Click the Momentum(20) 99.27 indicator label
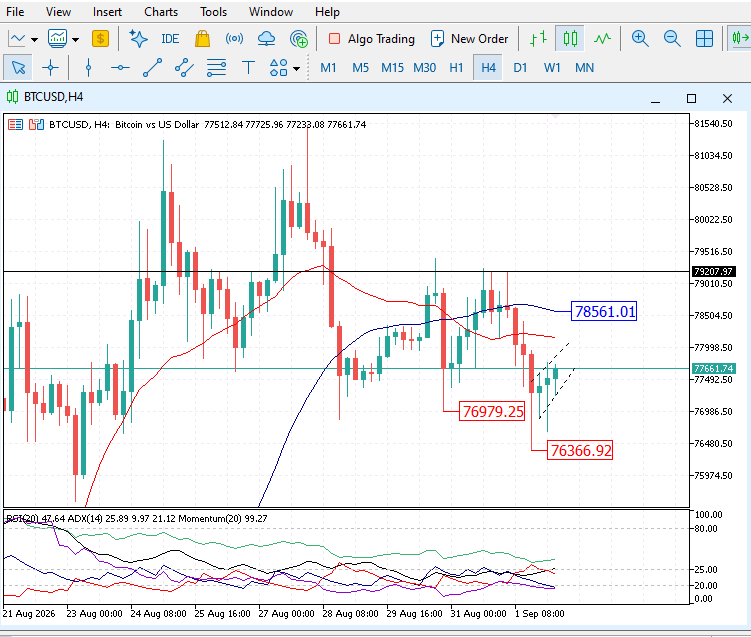Screen dimensions: 751x637 point(223,518)
